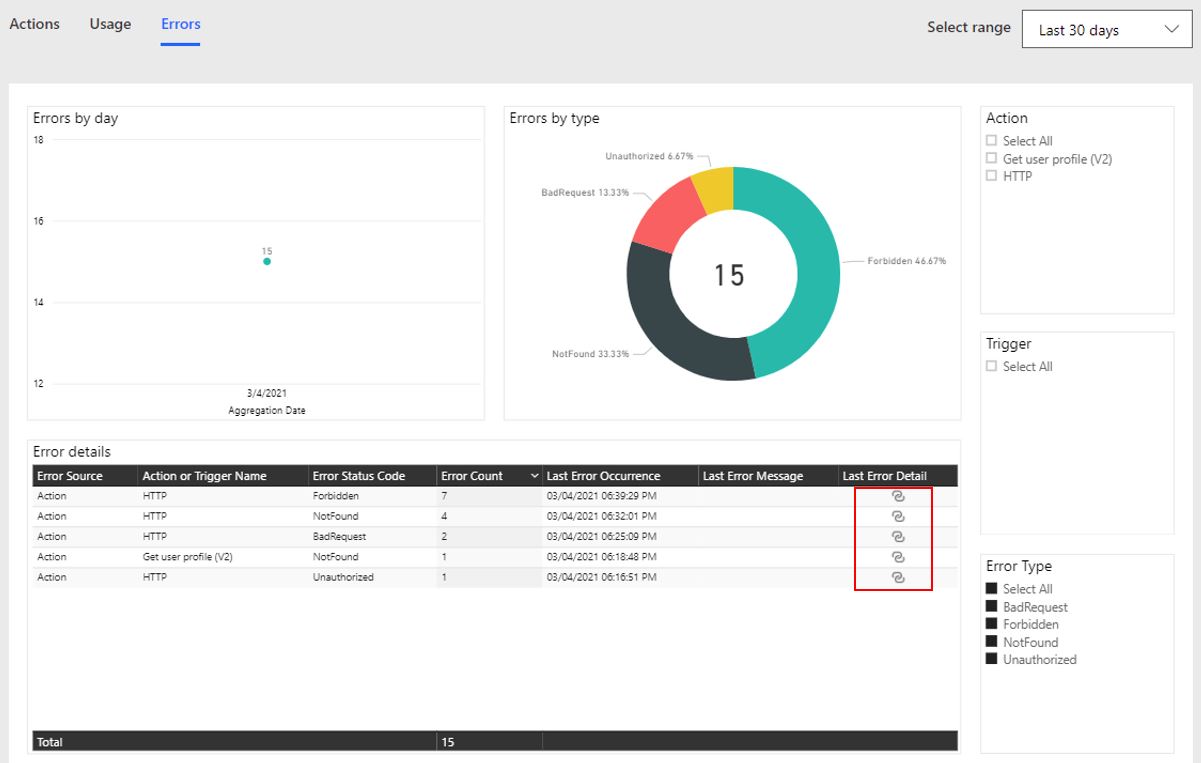1201x763 pixels.
Task: Check Select All in Action filter
Action: (x=992, y=141)
